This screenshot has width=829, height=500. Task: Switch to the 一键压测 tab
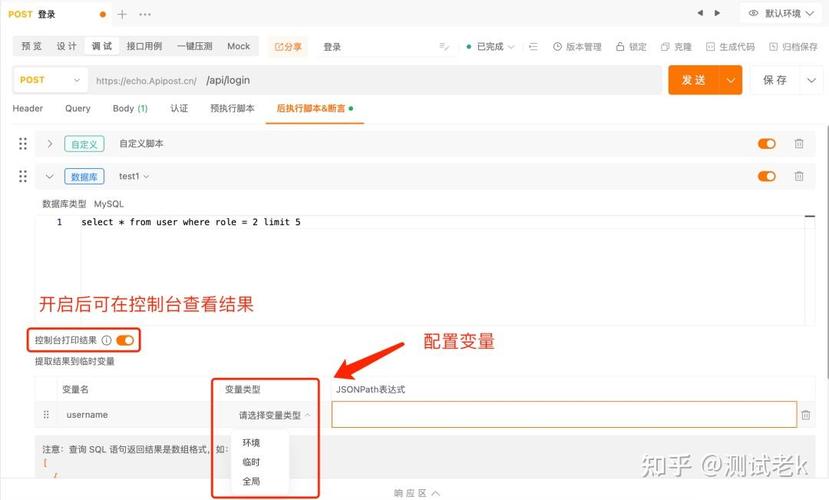click(x=195, y=46)
